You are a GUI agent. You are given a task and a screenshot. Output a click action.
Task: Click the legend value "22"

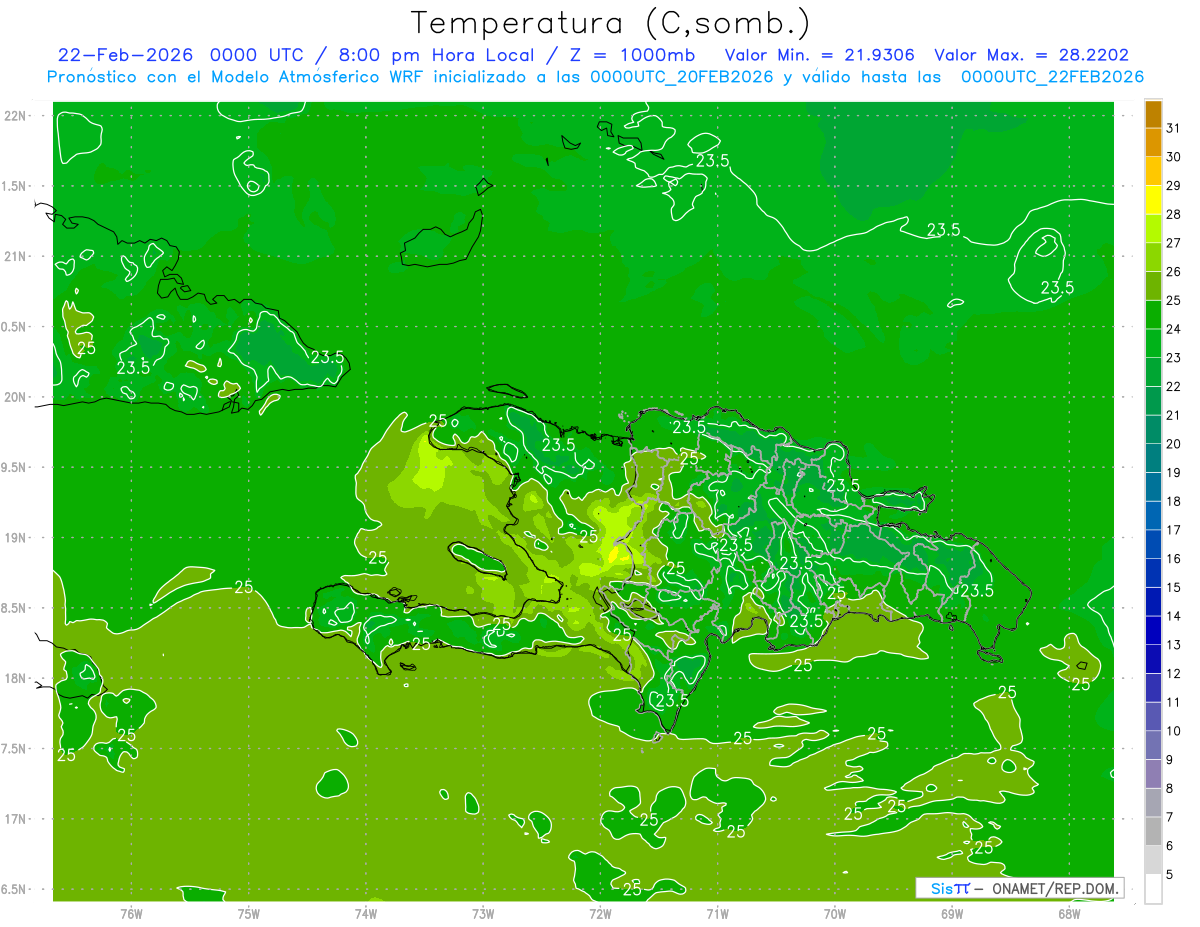(1174, 386)
